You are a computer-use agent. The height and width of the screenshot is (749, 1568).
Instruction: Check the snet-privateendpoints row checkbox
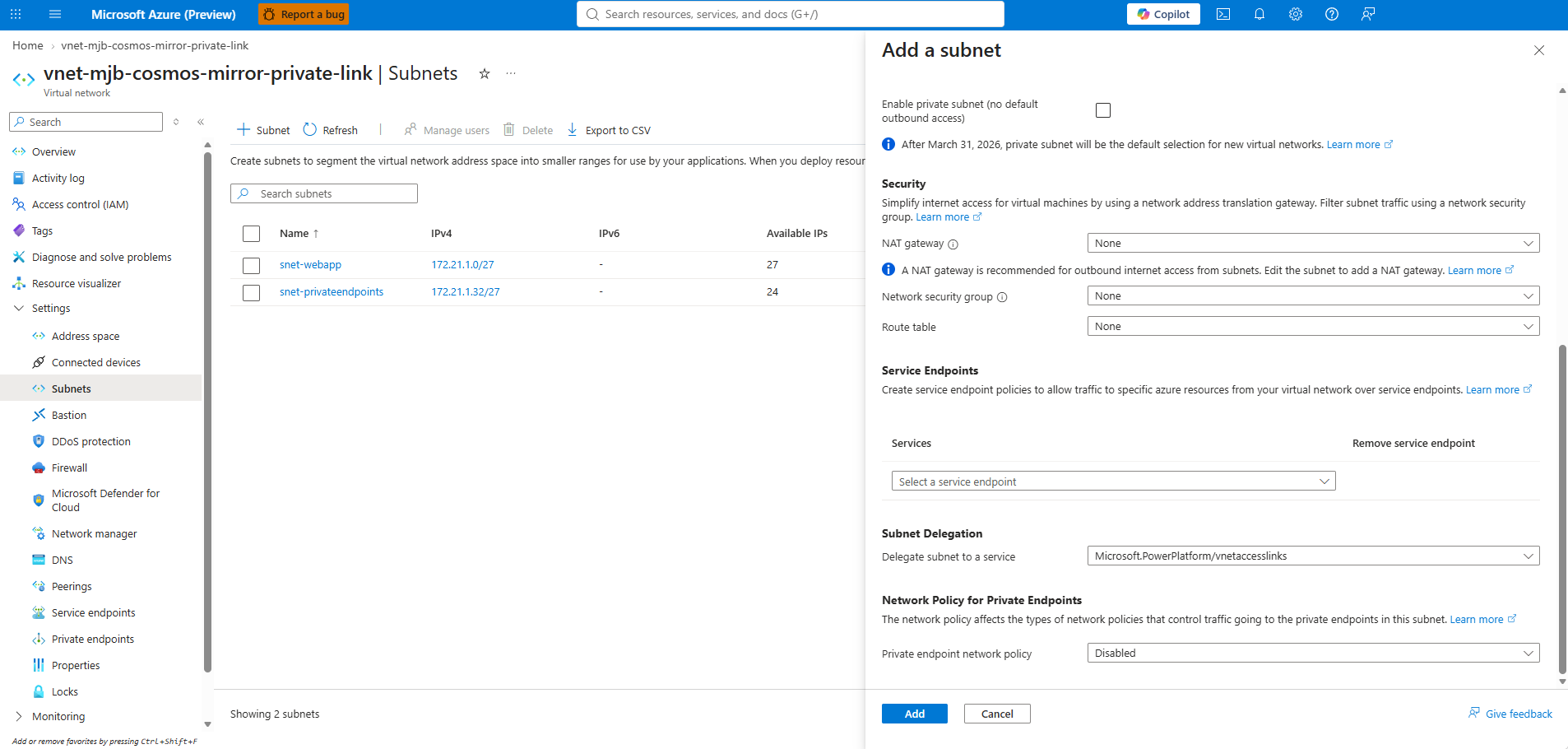click(252, 292)
